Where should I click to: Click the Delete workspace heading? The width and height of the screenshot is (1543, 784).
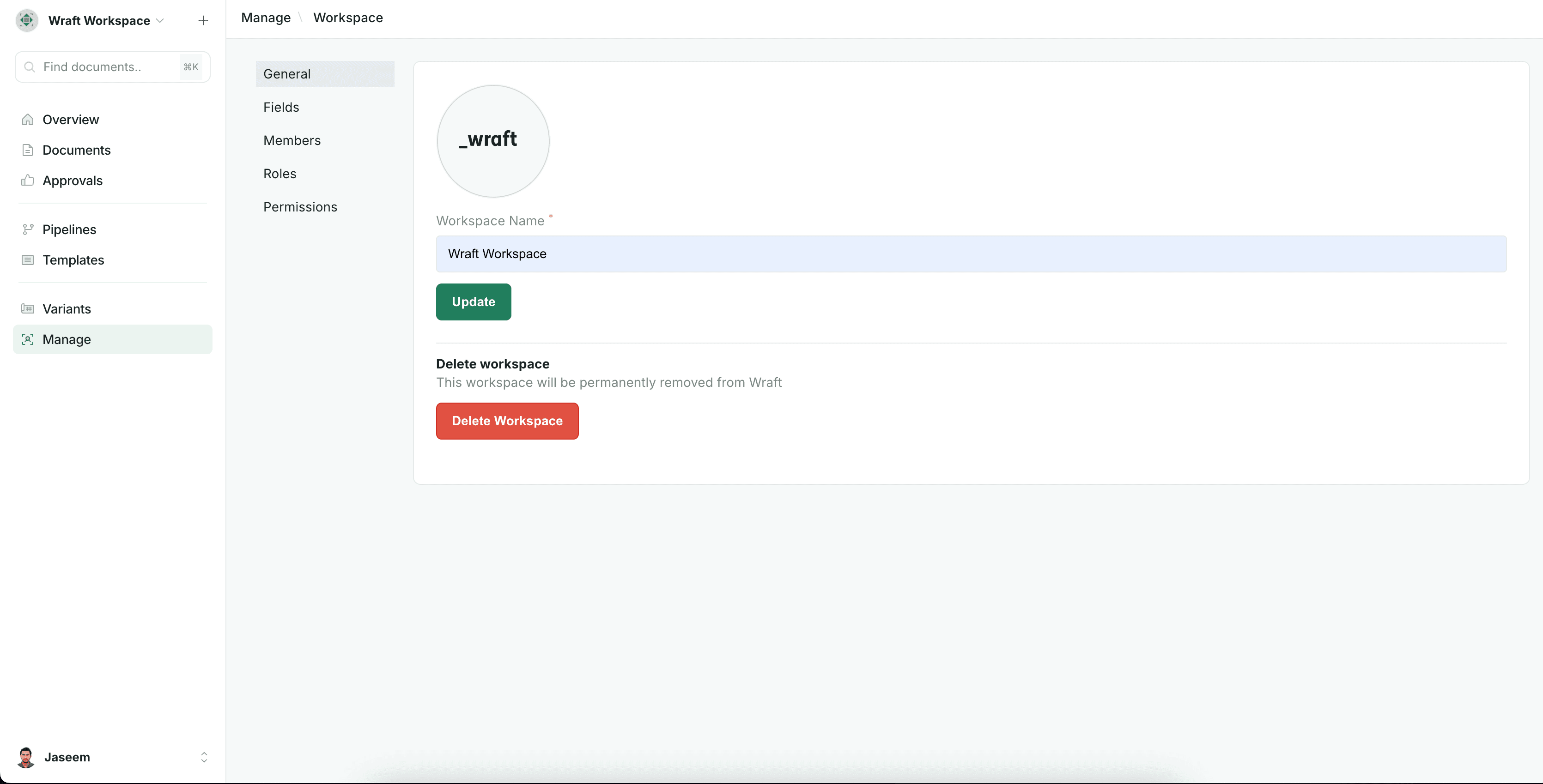[x=492, y=364]
